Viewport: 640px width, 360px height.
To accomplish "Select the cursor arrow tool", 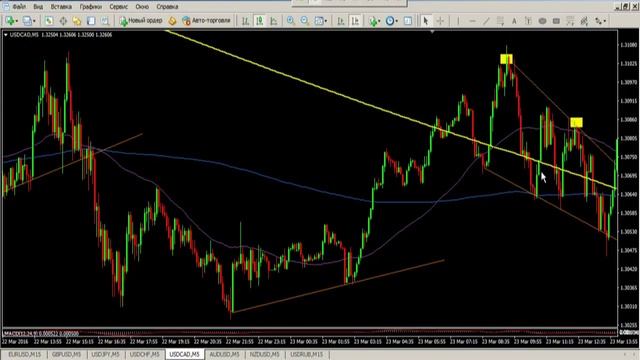I will [426, 21].
